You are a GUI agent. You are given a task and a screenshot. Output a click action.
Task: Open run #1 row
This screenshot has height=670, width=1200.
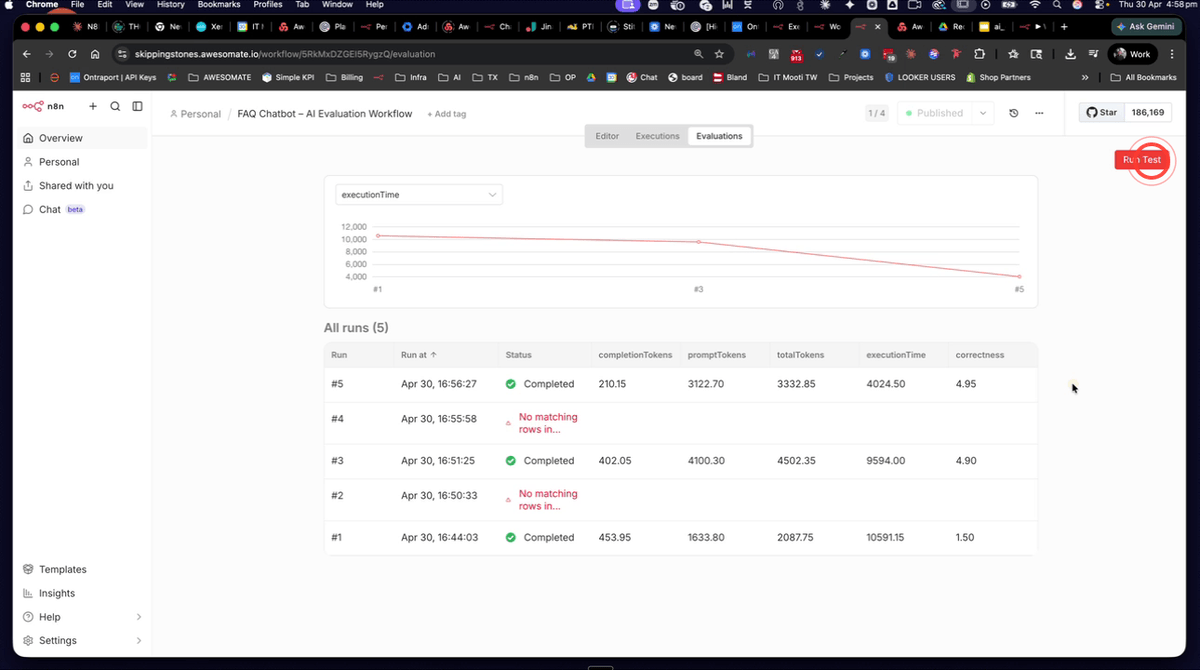[680, 537]
